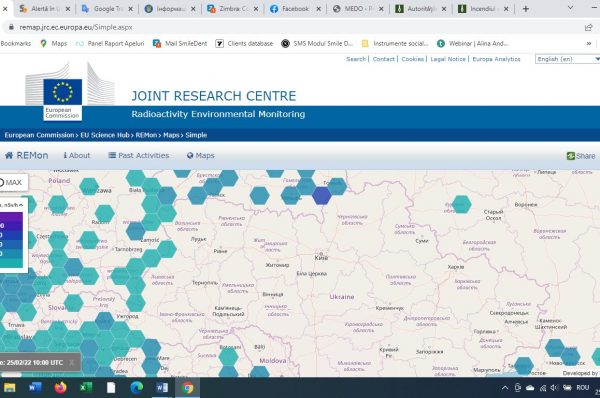Open the English (en) language dropdown
600x398 pixels.
point(567,59)
